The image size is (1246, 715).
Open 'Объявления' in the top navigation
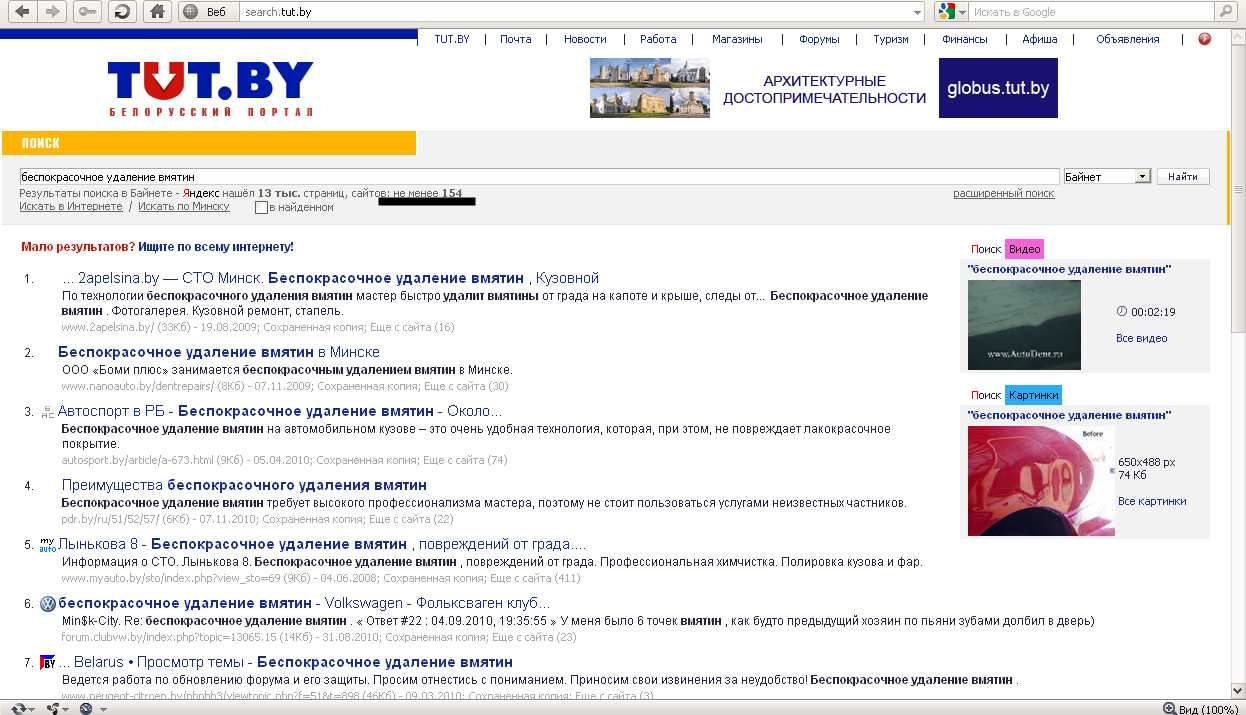[1128, 39]
